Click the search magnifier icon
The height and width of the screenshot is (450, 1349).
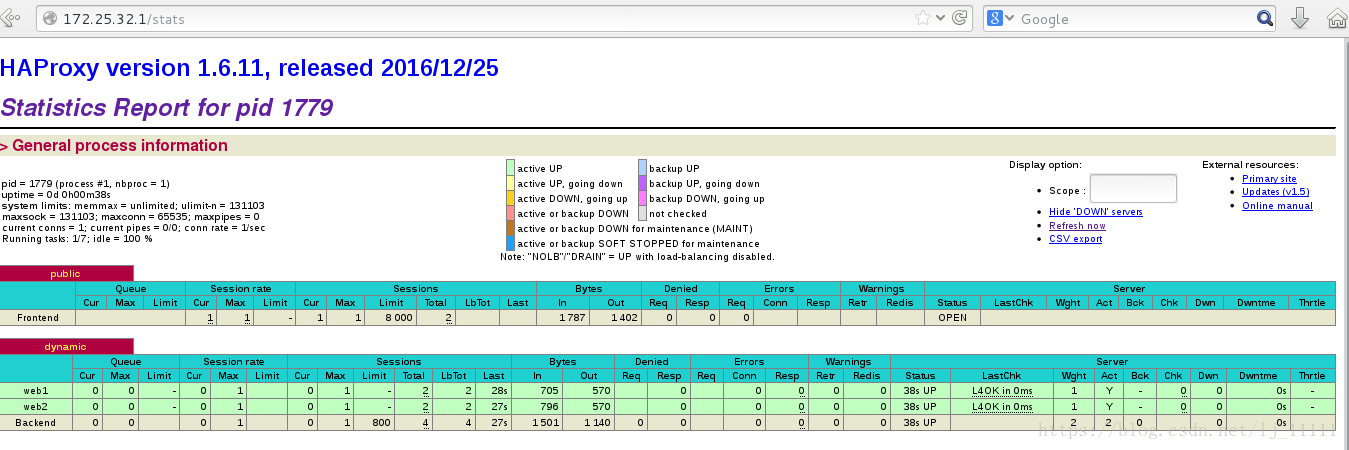(1265, 18)
